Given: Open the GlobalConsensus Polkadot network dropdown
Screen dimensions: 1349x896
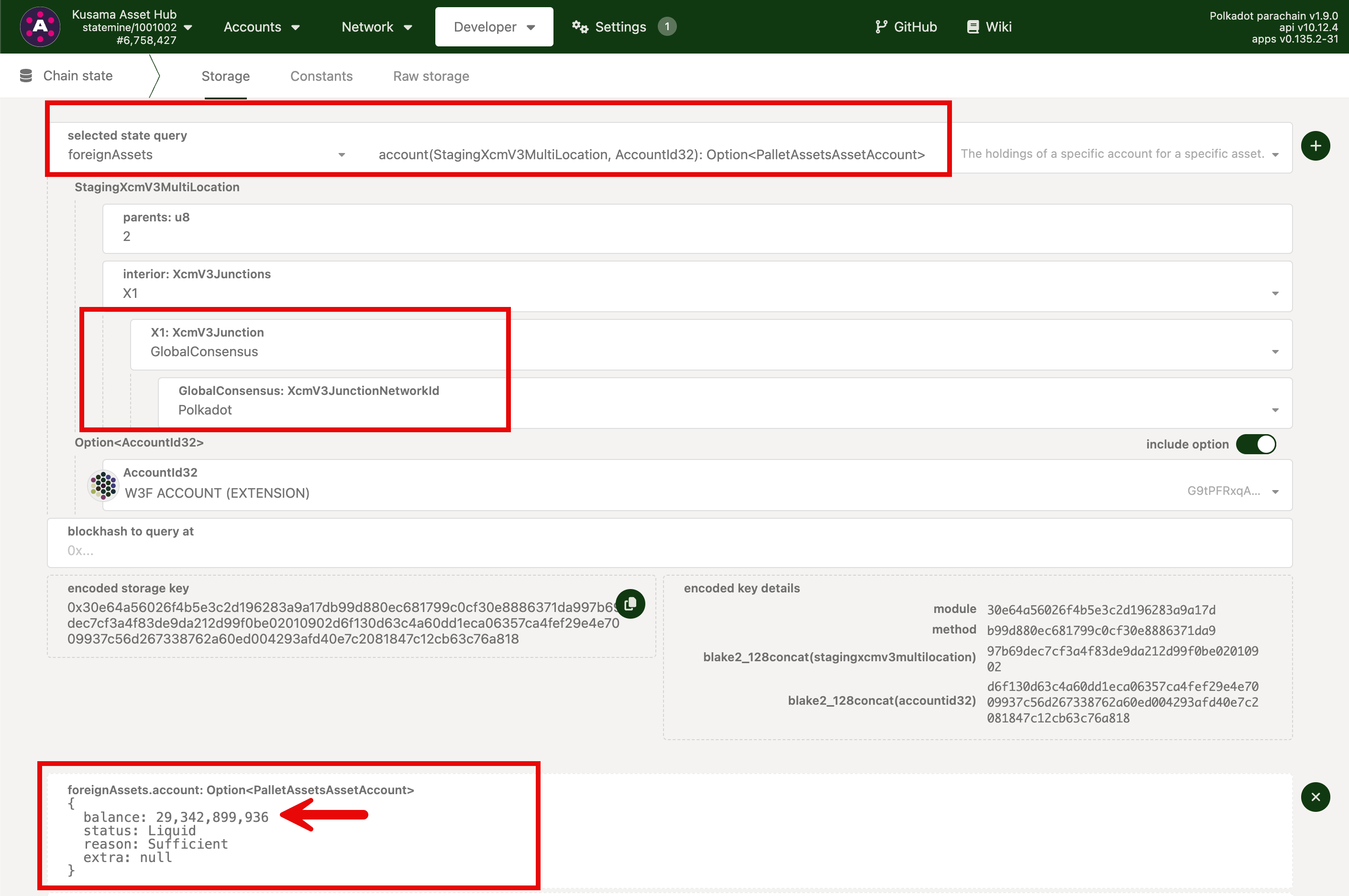Looking at the screenshot, I should click(x=1275, y=410).
